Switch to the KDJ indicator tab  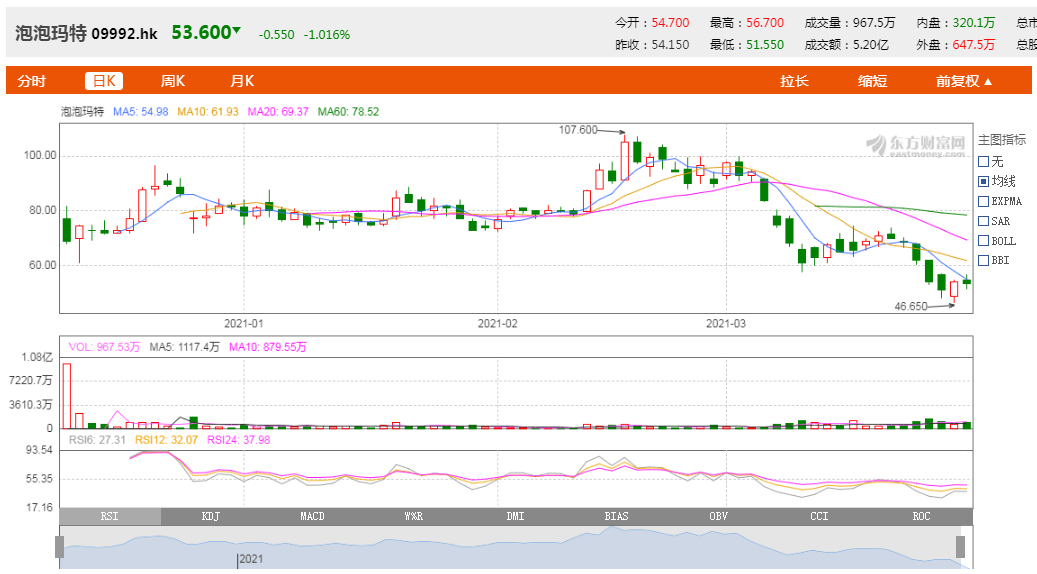(x=211, y=516)
